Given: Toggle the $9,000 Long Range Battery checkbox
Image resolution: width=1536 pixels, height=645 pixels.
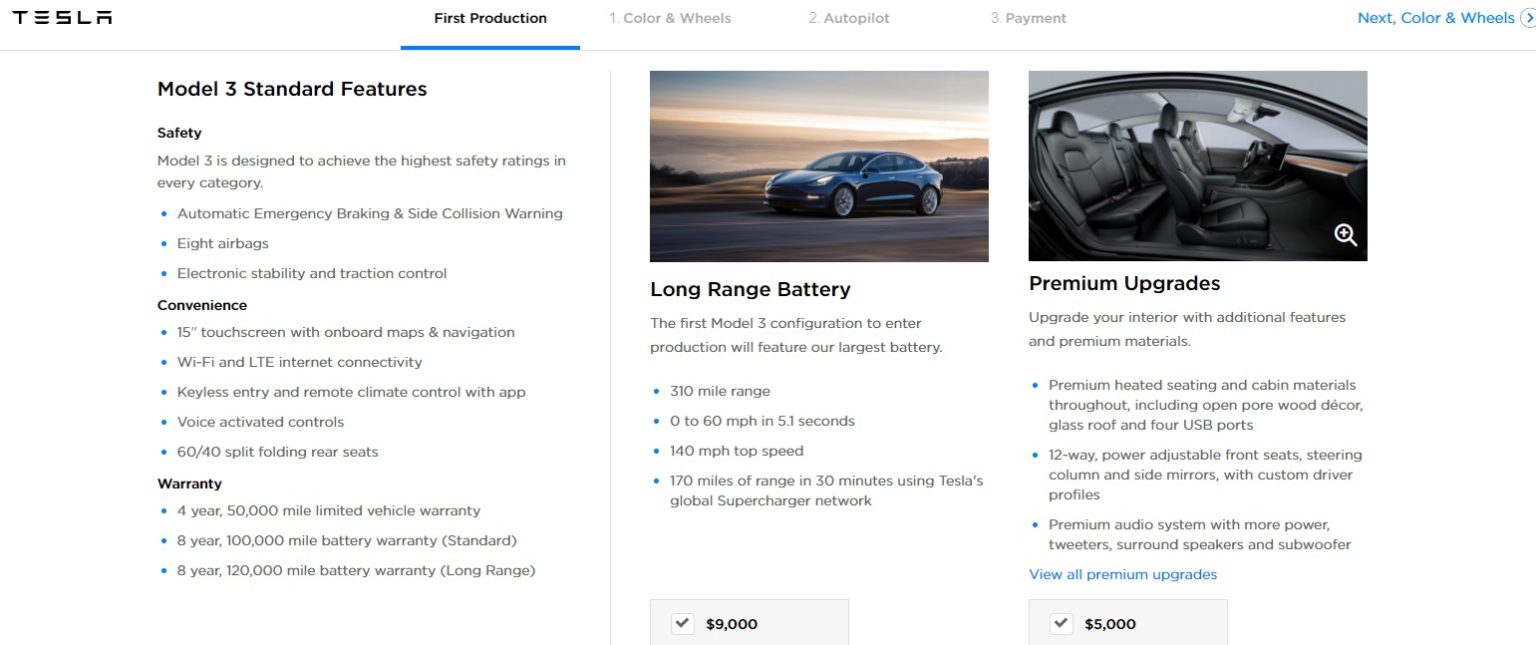Looking at the screenshot, I should tap(682, 623).
